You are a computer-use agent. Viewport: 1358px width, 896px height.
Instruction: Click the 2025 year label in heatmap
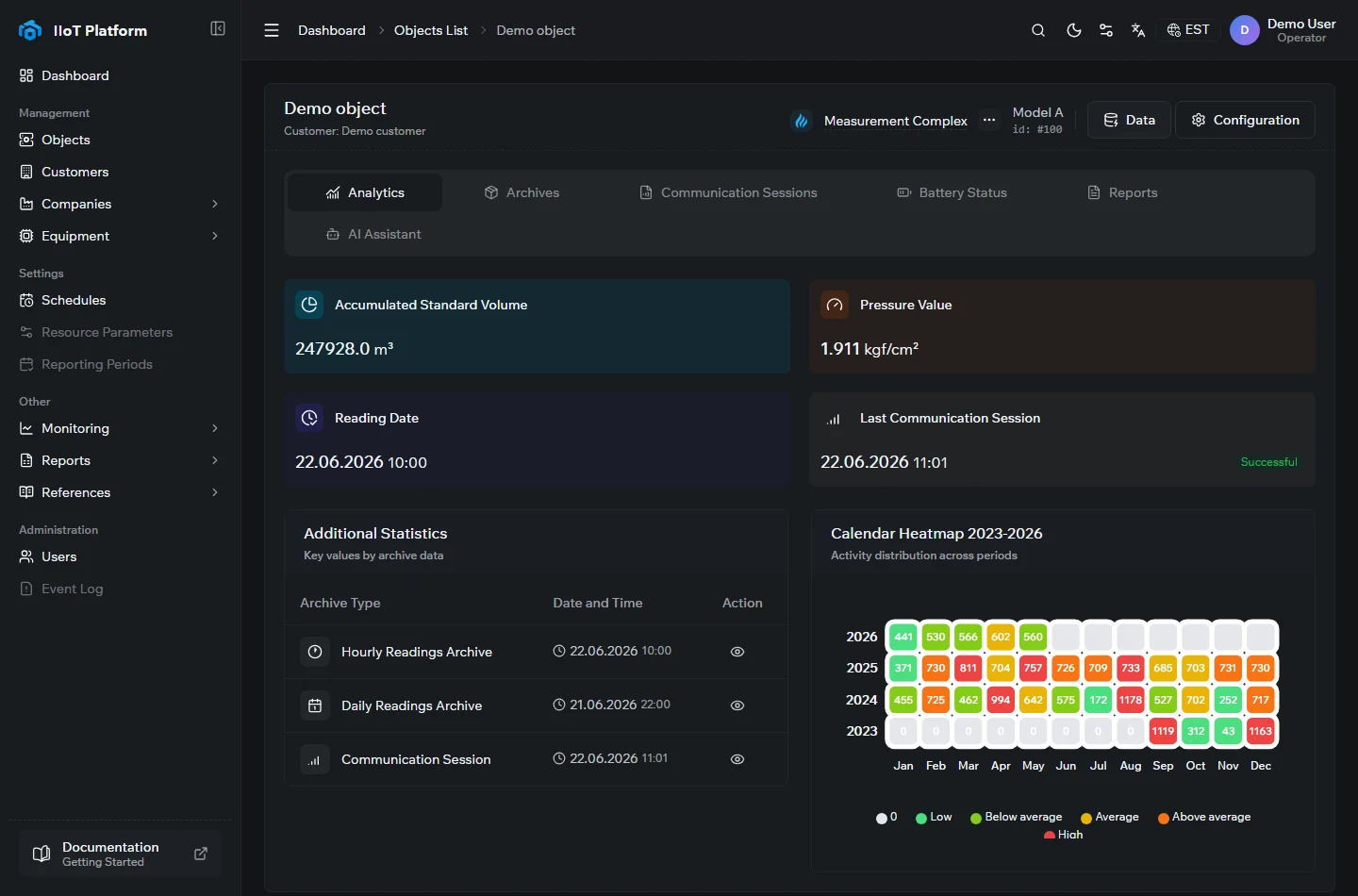(x=862, y=668)
